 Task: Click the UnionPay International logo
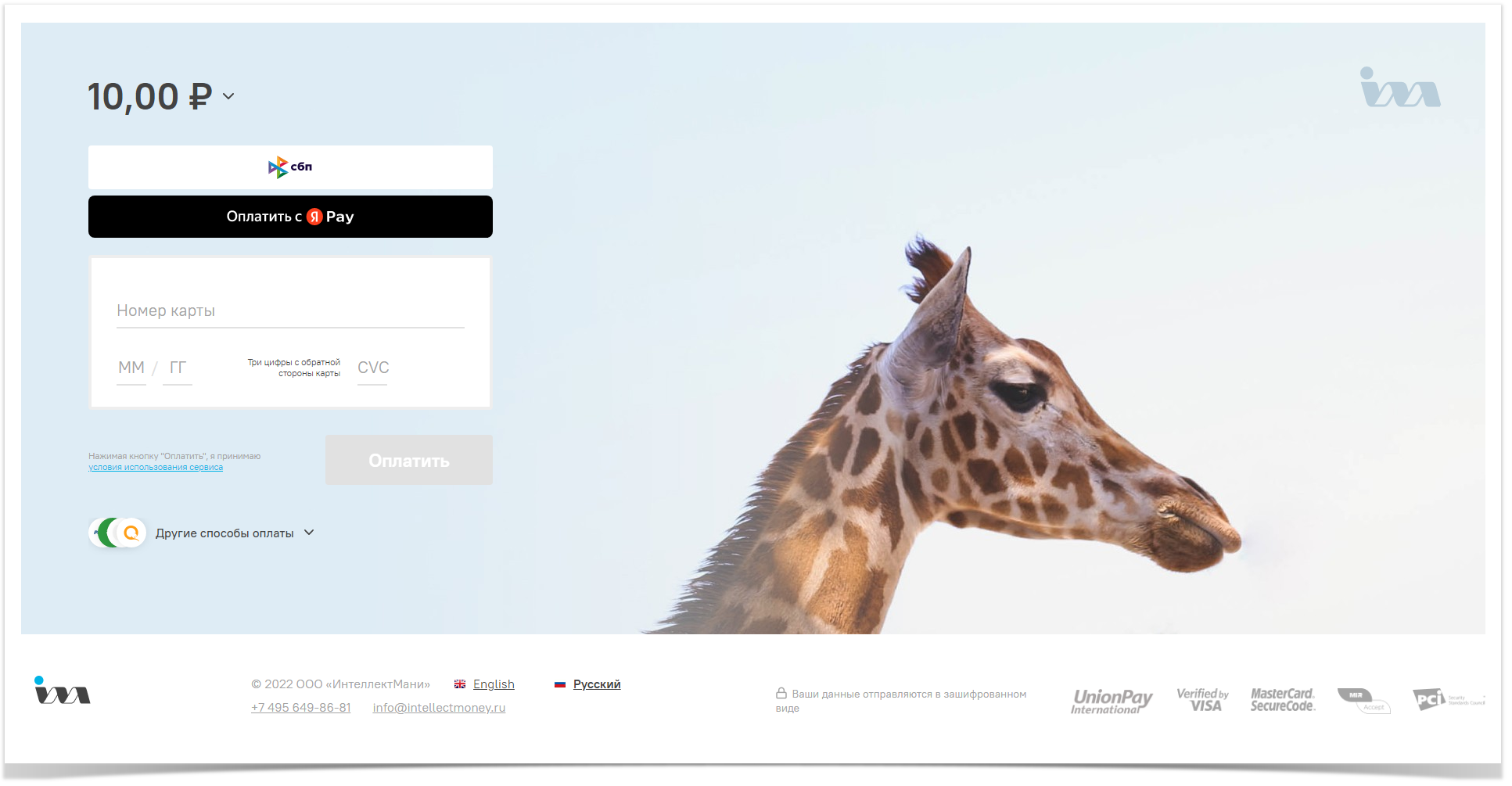pyautogui.click(x=1112, y=701)
